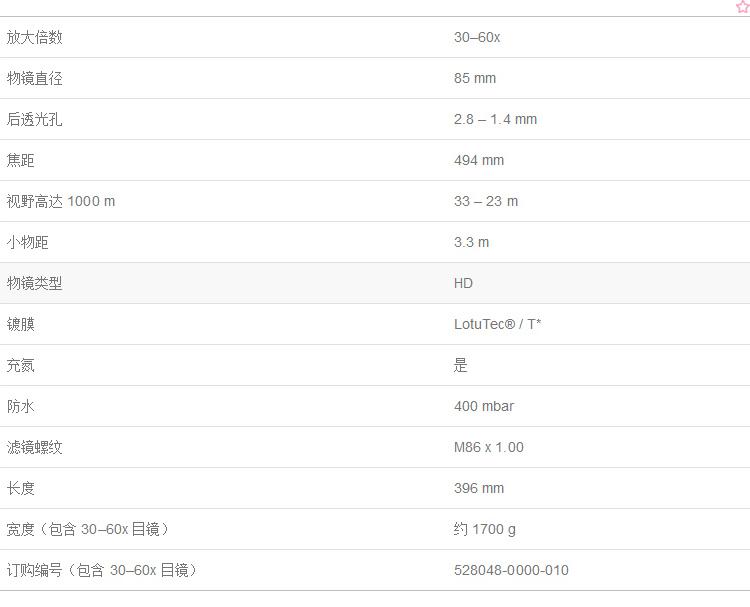
Task: Click the 400 mbar waterproof value
Action: [484, 407]
